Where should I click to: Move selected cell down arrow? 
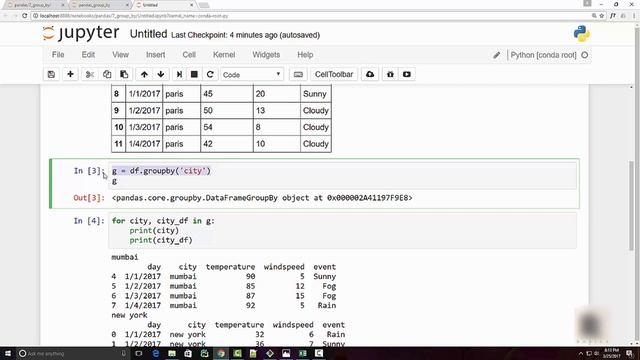161,74
